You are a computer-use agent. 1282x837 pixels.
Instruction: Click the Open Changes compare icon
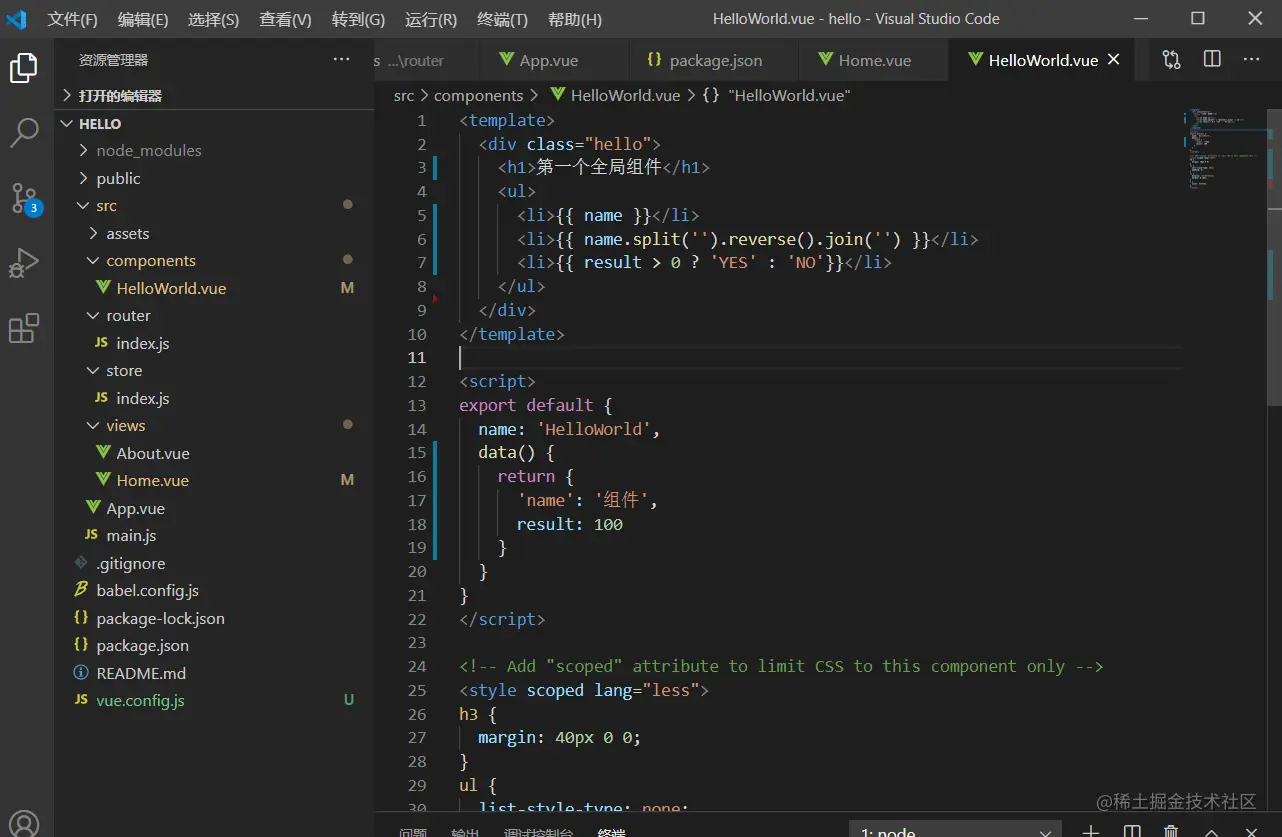[1171, 60]
